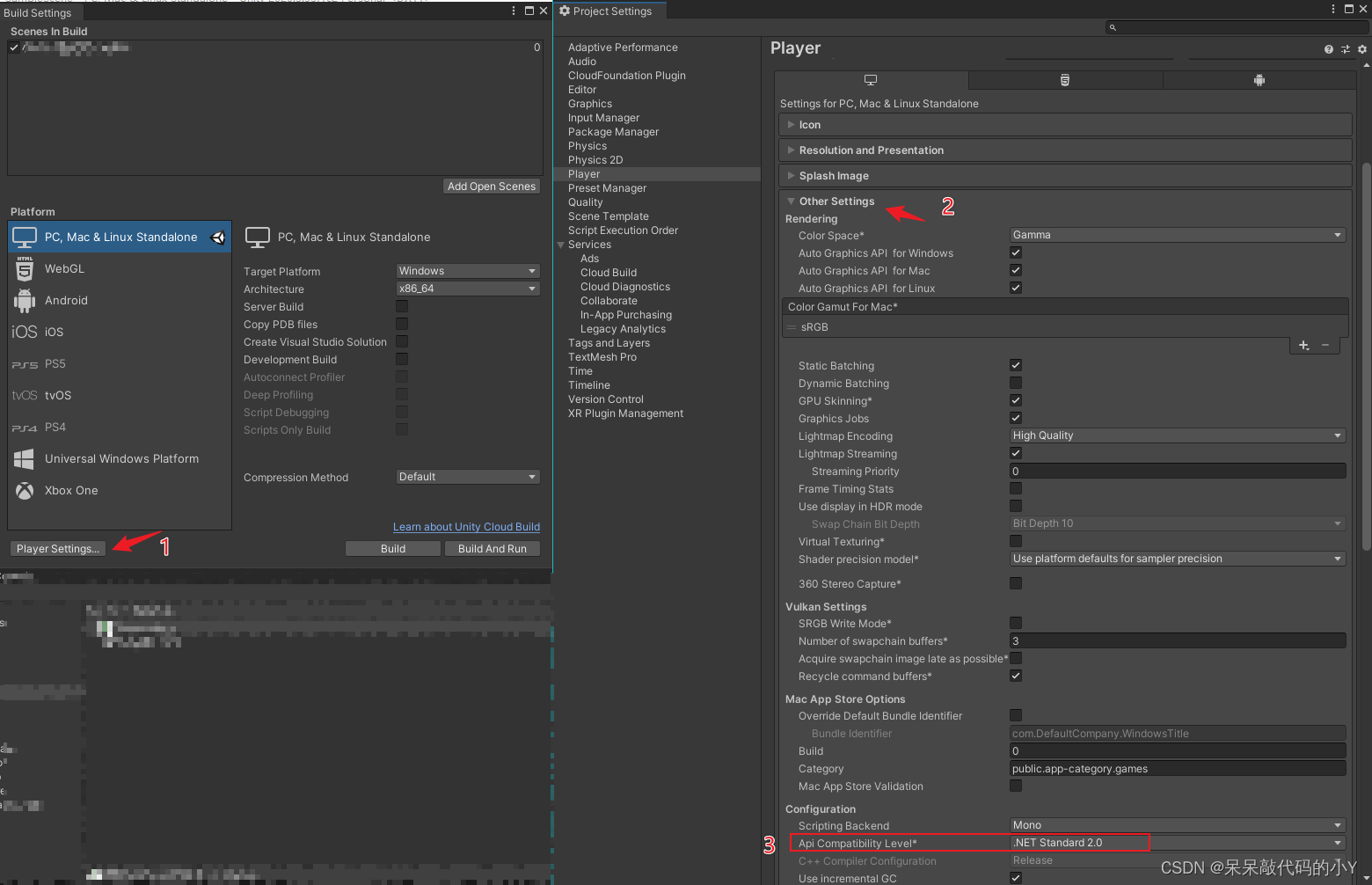The image size is (1372, 885).
Task: Open the Quality settings category
Action: click(586, 202)
